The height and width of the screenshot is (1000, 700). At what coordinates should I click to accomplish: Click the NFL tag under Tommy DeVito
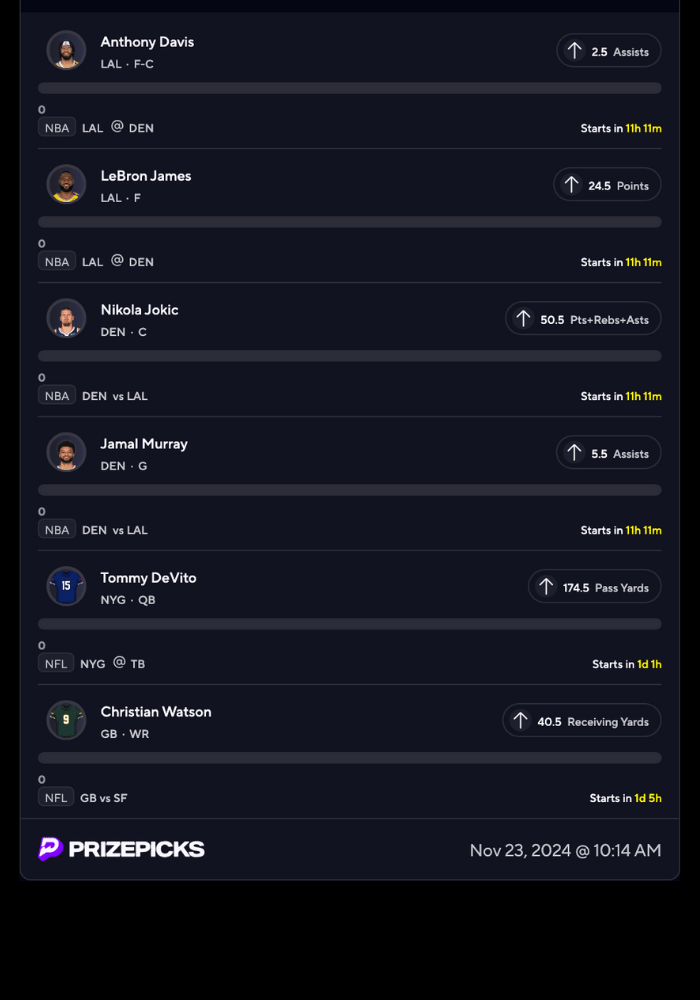[56, 664]
